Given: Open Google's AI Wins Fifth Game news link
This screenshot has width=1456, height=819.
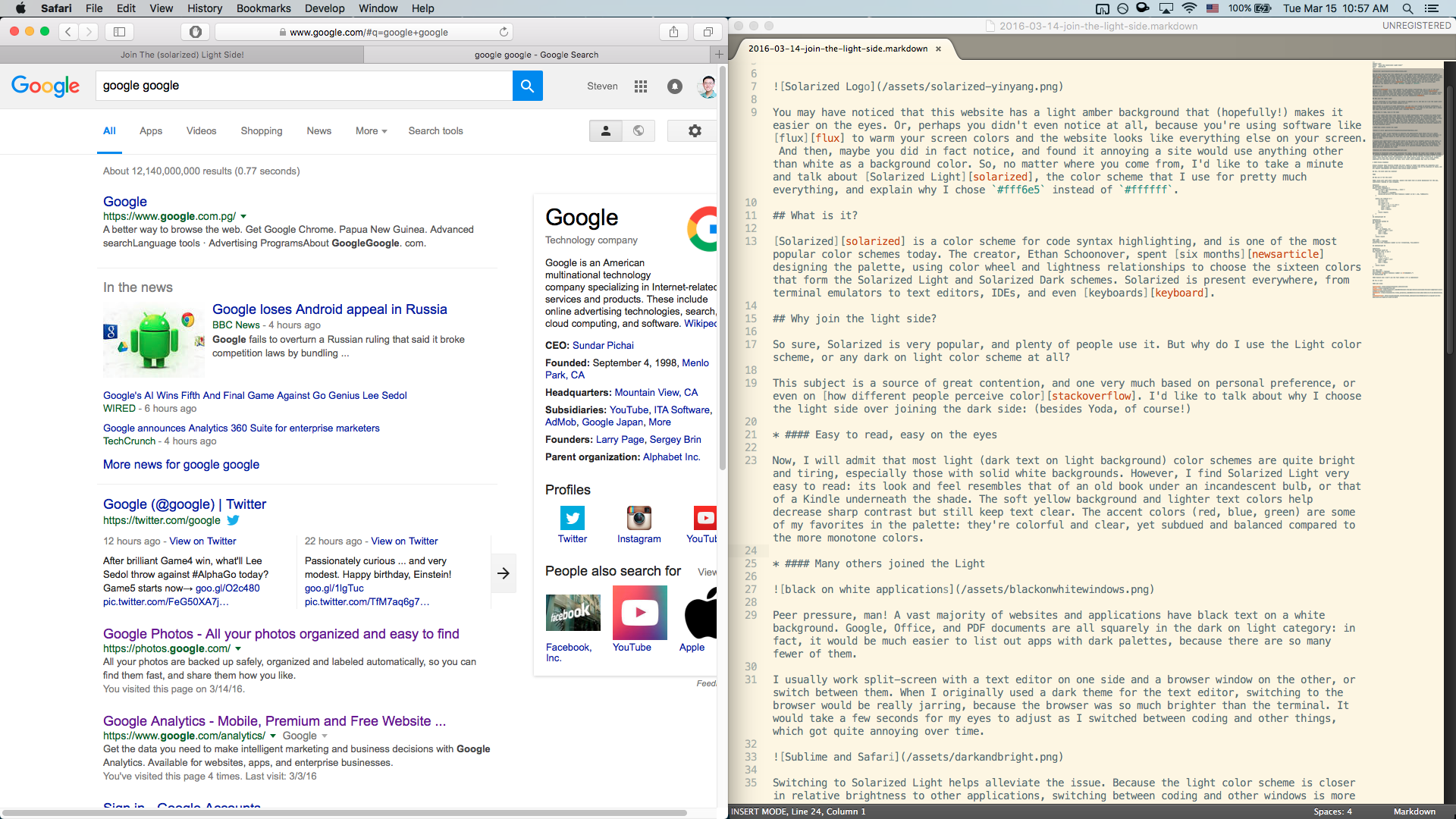Looking at the screenshot, I should tap(255, 396).
